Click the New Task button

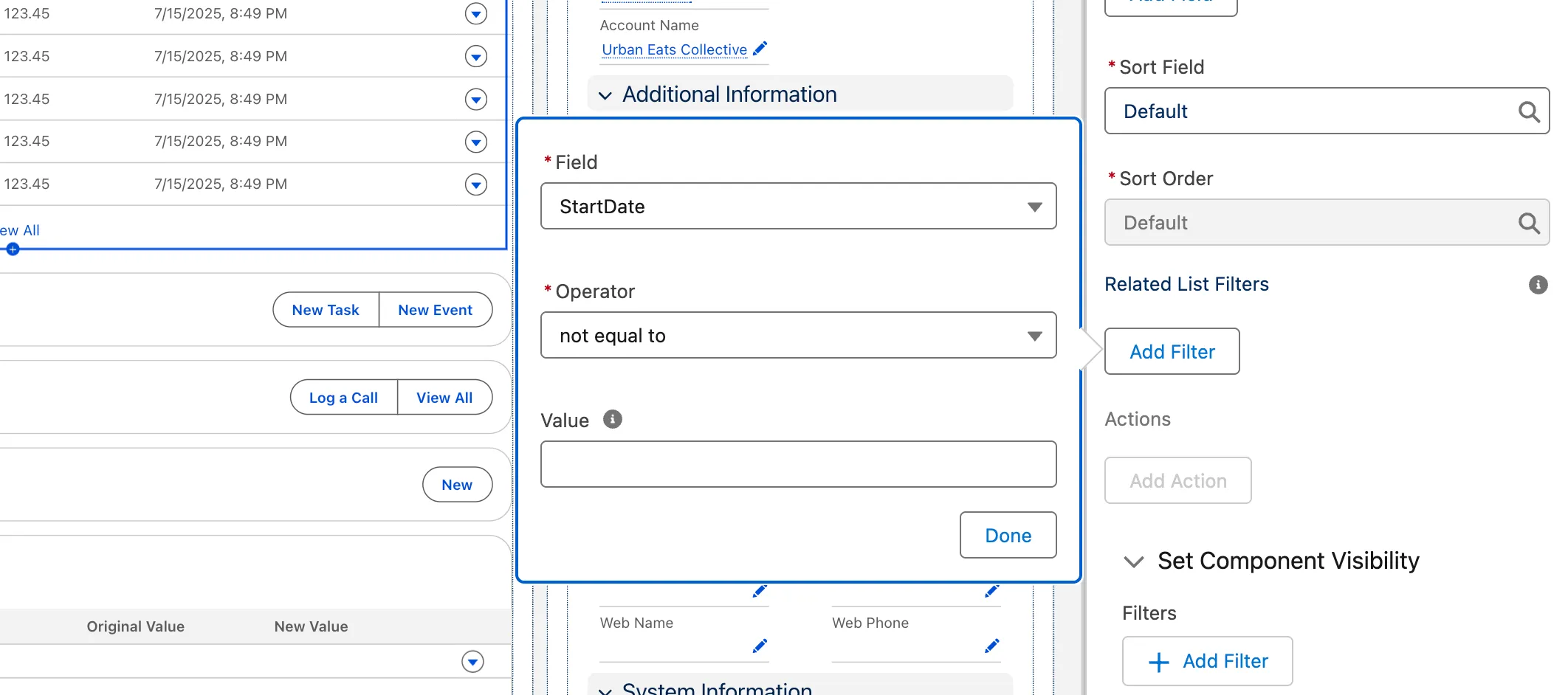click(x=326, y=310)
